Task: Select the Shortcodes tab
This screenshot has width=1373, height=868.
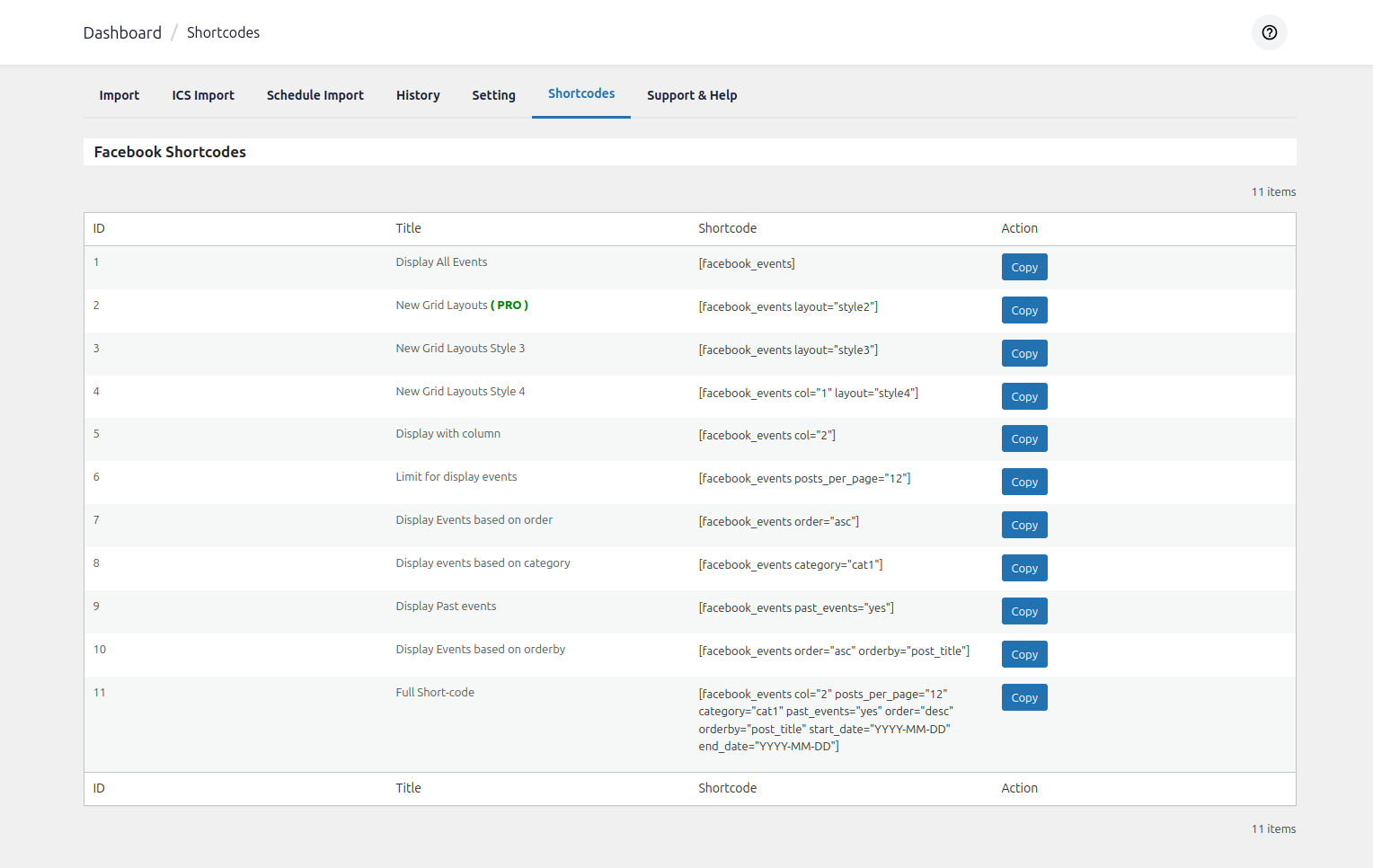Action: [x=581, y=93]
